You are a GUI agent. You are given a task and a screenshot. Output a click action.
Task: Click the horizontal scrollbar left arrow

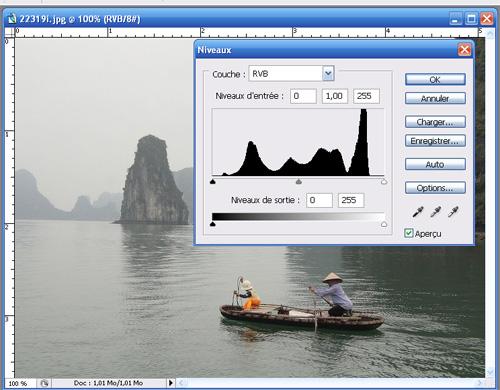click(181, 383)
